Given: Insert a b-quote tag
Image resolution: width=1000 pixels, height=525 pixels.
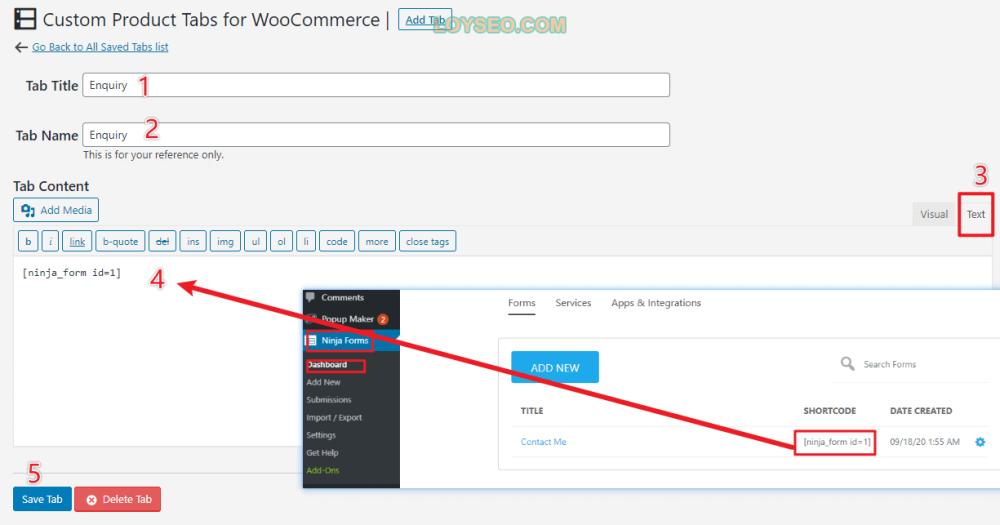Looking at the screenshot, I should (120, 241).
